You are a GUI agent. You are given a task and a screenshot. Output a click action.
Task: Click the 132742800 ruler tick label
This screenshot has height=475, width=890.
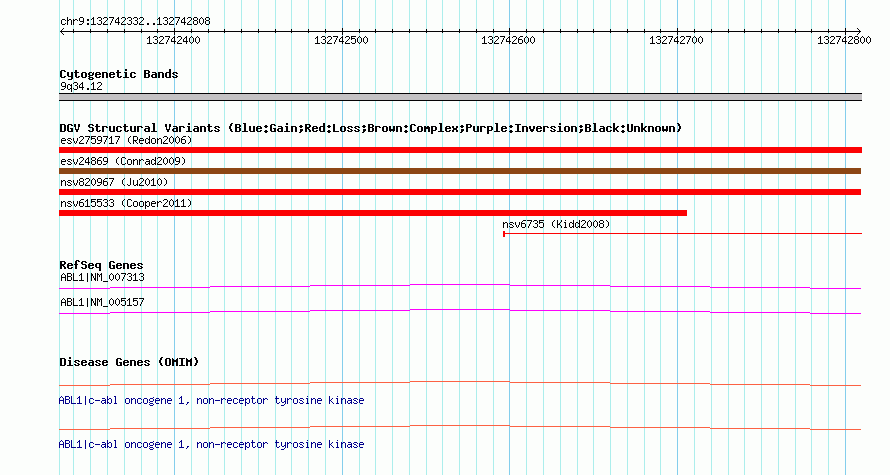(x=844, y=40)
